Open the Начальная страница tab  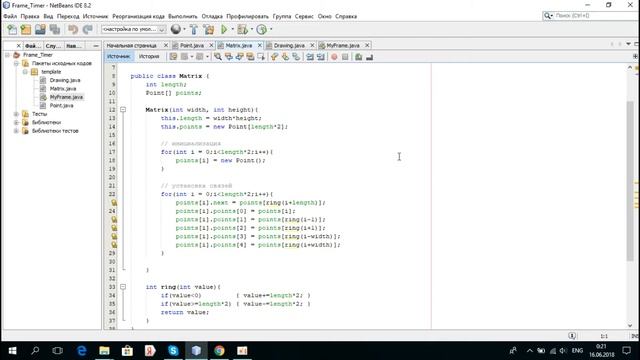pos(131,45)
